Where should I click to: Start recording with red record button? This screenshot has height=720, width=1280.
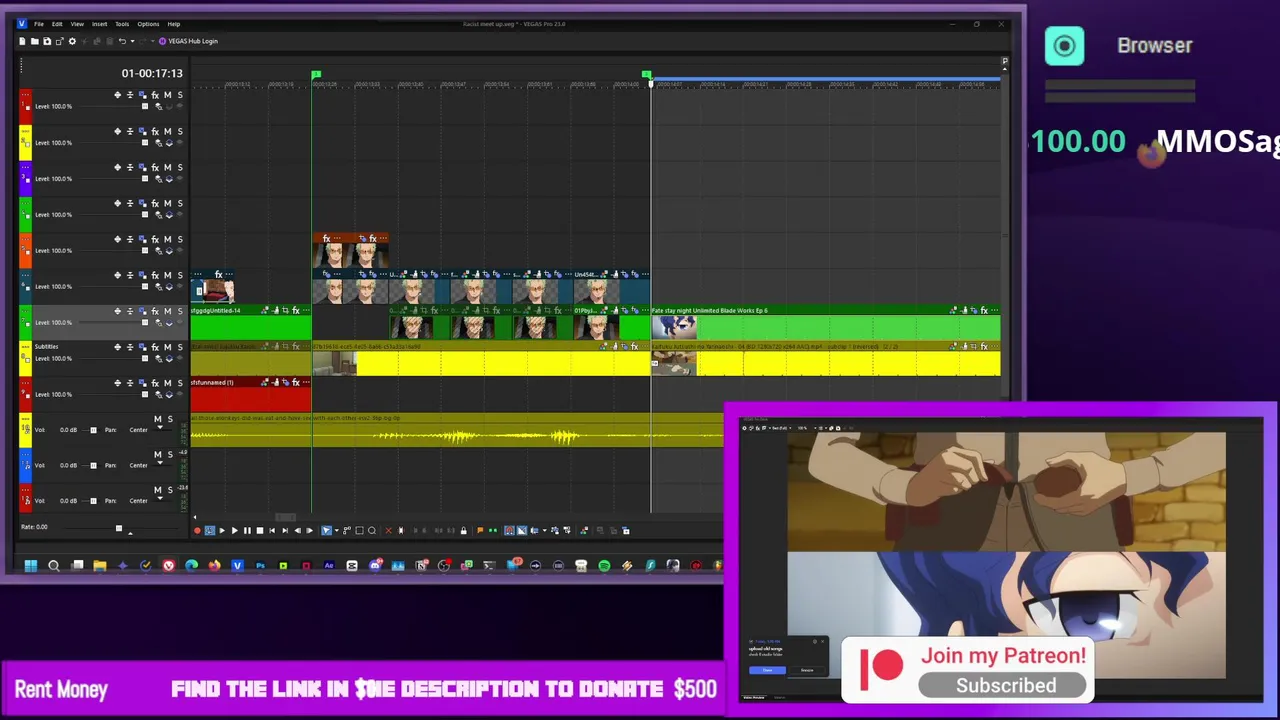coord(197,530)
